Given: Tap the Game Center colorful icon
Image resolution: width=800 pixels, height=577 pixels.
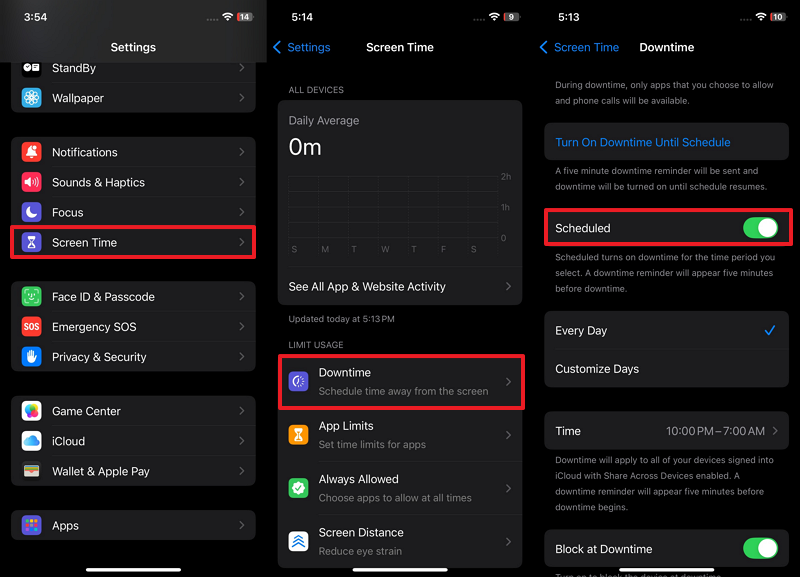Looking at the screenshot, I should click(31, 411).
